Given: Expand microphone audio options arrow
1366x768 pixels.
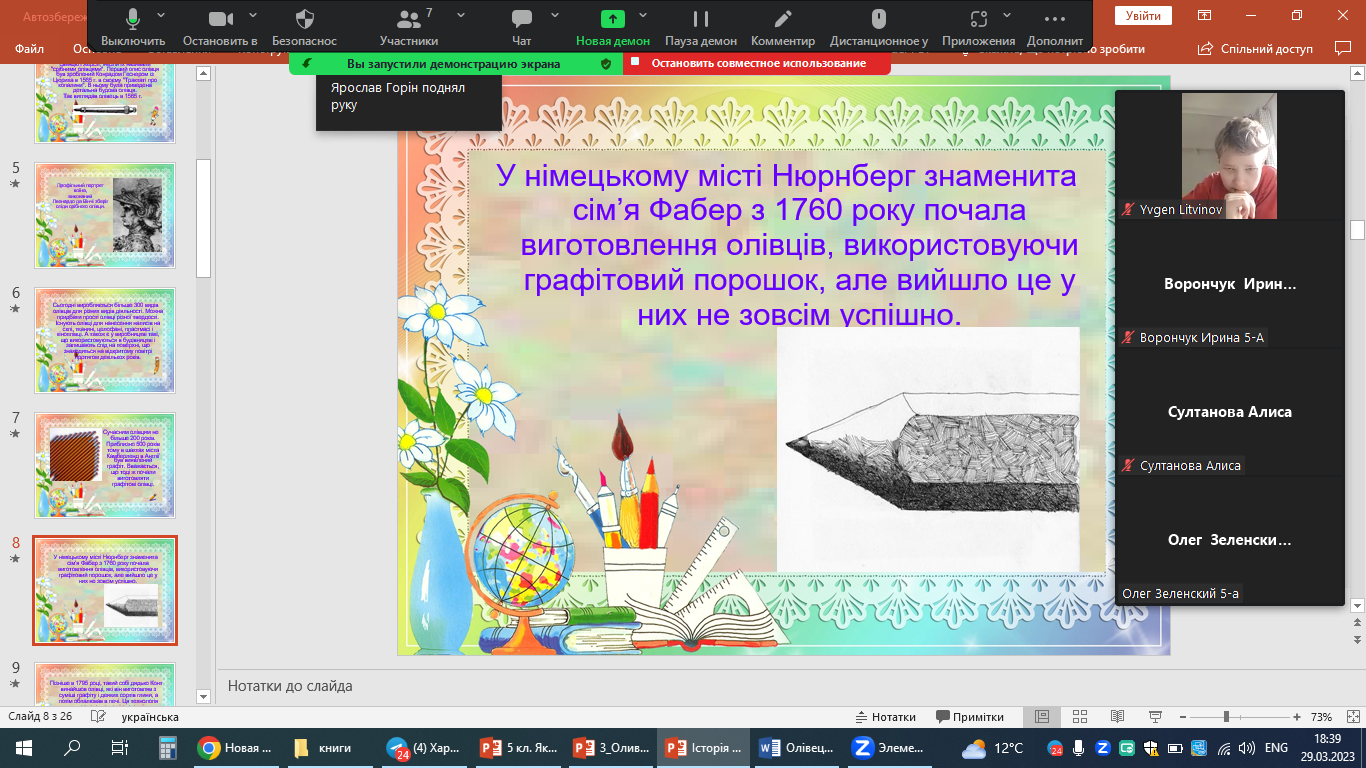Looking at the screenshot, I should (x=161, y=16).
